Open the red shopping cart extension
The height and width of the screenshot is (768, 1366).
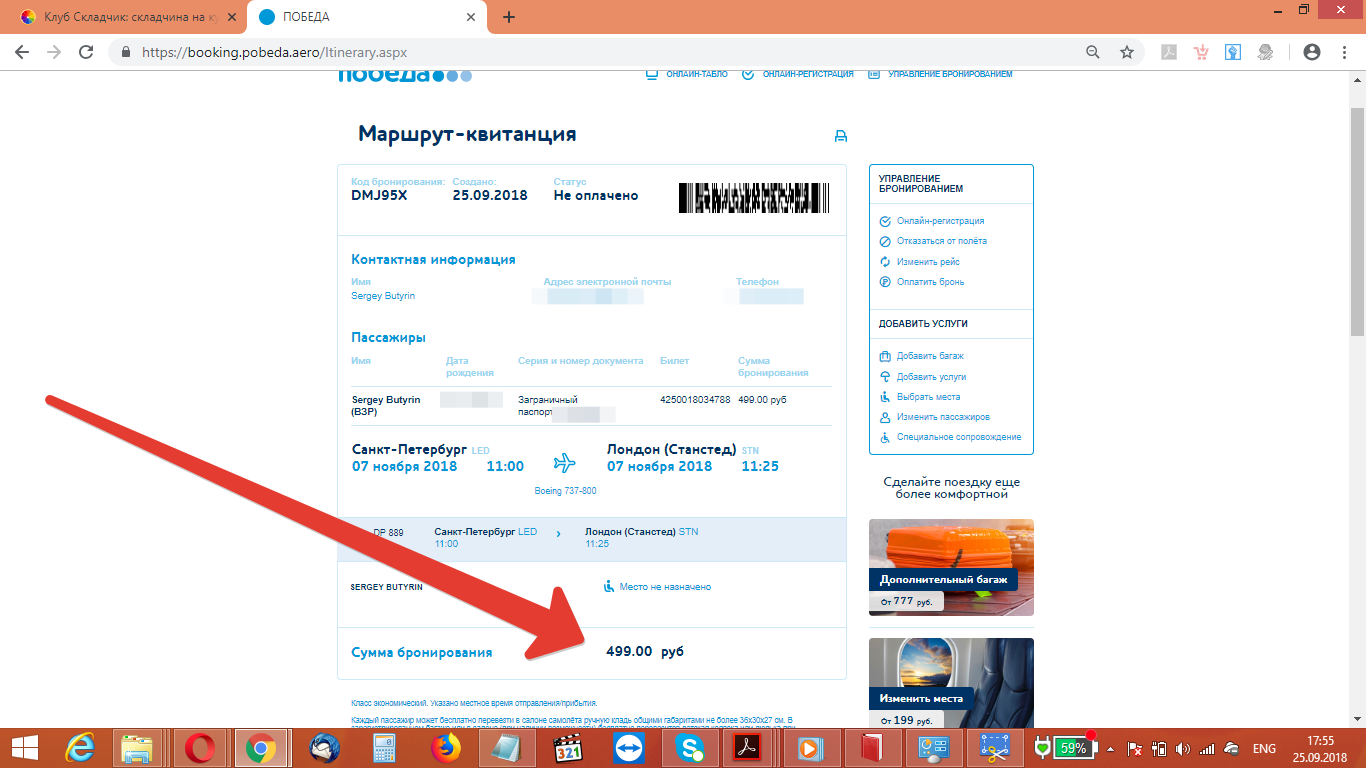tap(1202, 52)
